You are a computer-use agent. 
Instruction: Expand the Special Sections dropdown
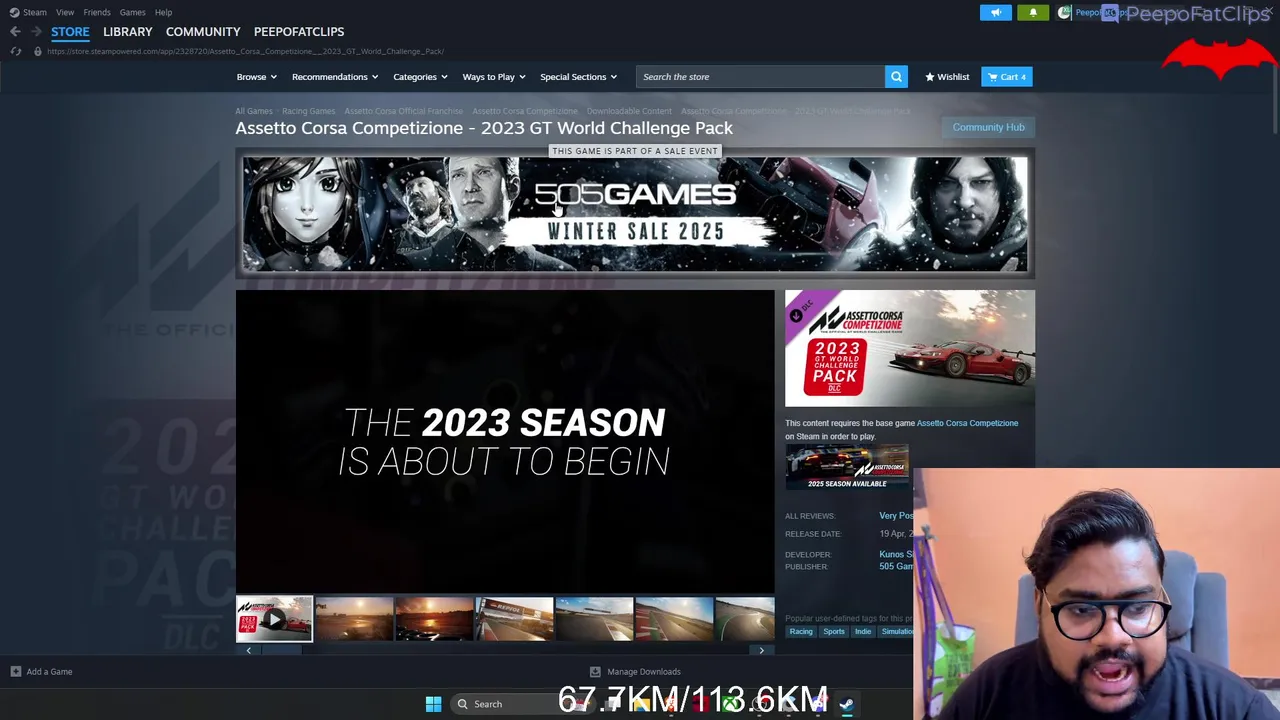pyautogui.click(x=578, y=77)
